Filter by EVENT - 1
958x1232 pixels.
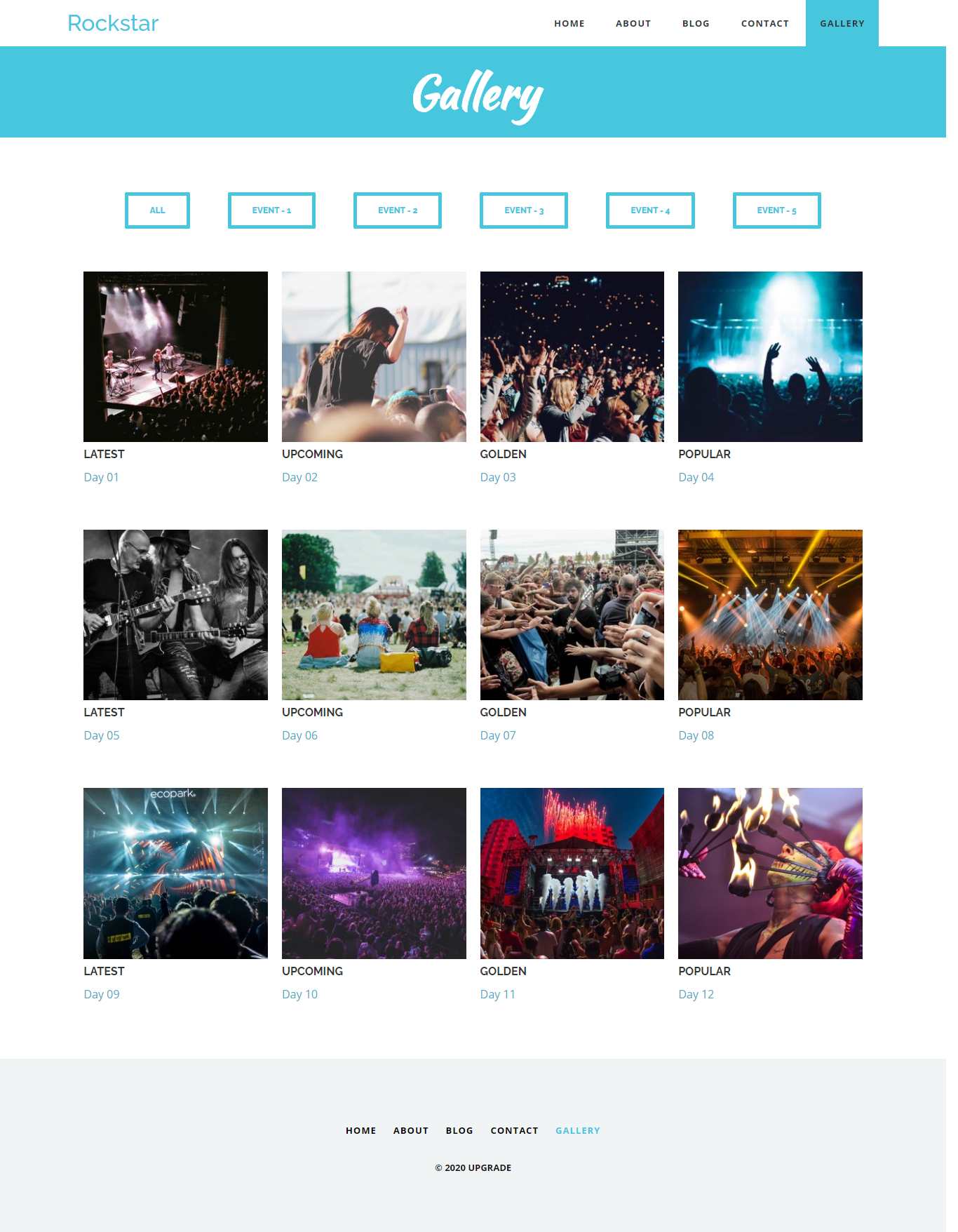tap(271, 210)
